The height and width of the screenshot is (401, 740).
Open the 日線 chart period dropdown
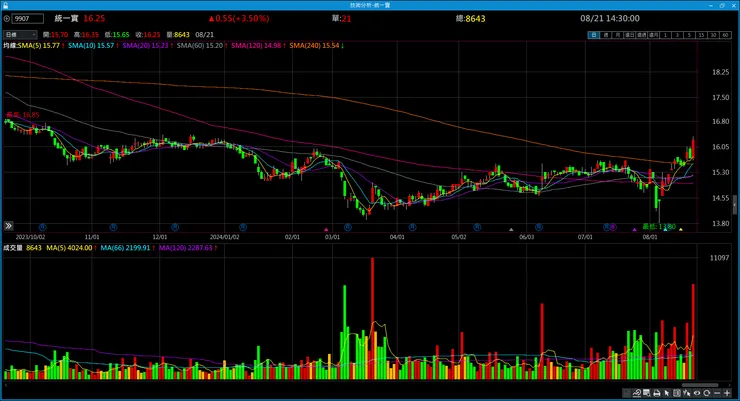(20, 35)
